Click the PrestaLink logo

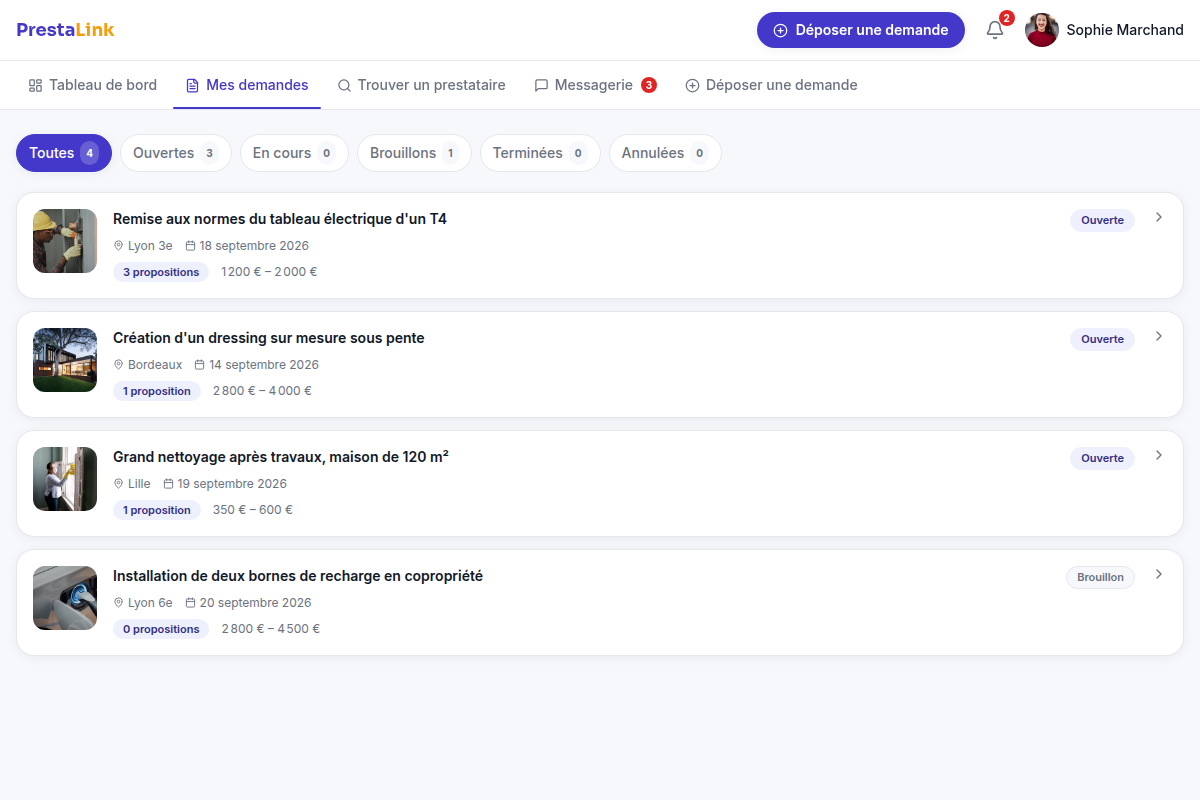65,30
